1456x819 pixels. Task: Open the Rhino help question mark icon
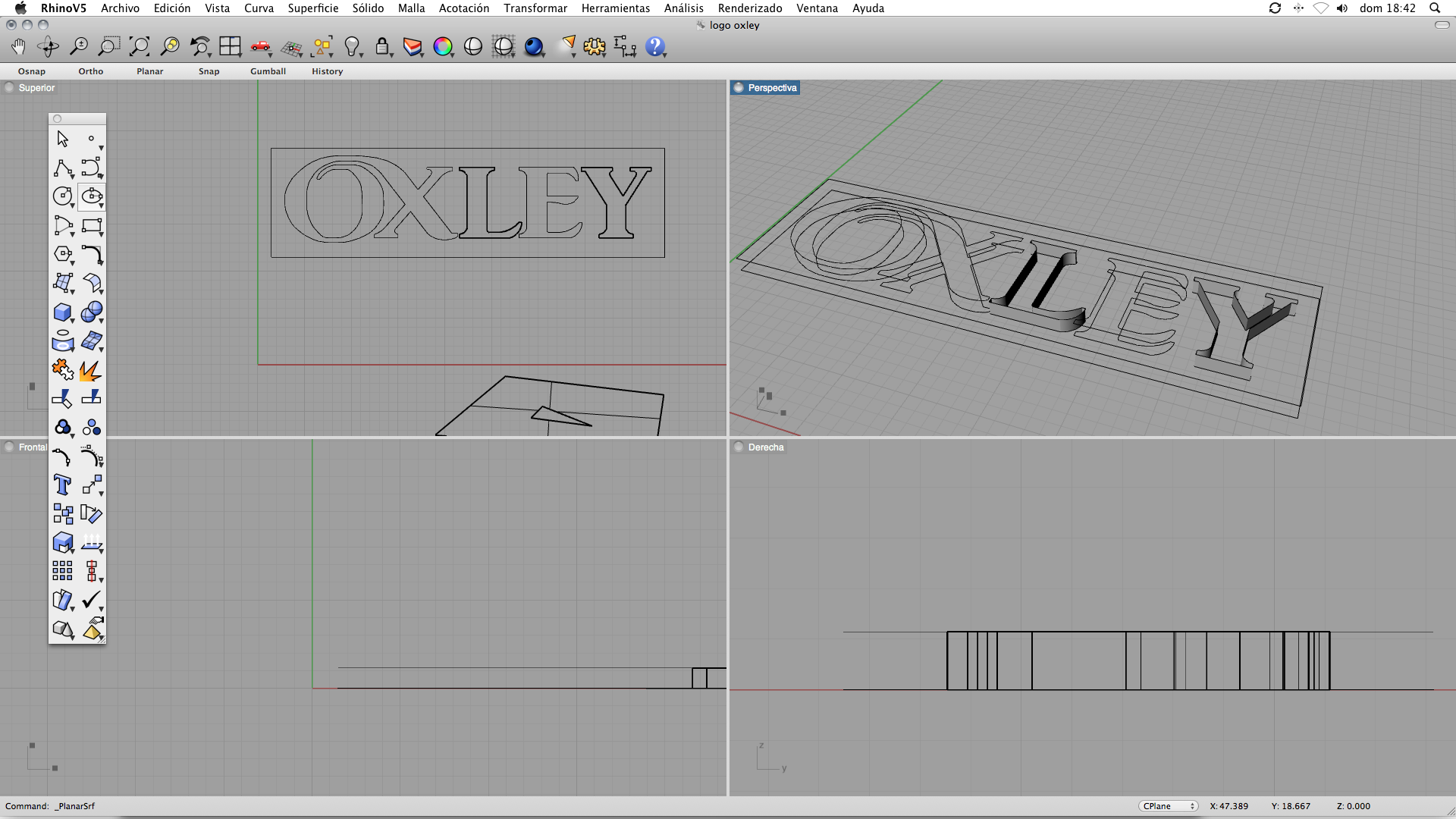tap(654, 47)
